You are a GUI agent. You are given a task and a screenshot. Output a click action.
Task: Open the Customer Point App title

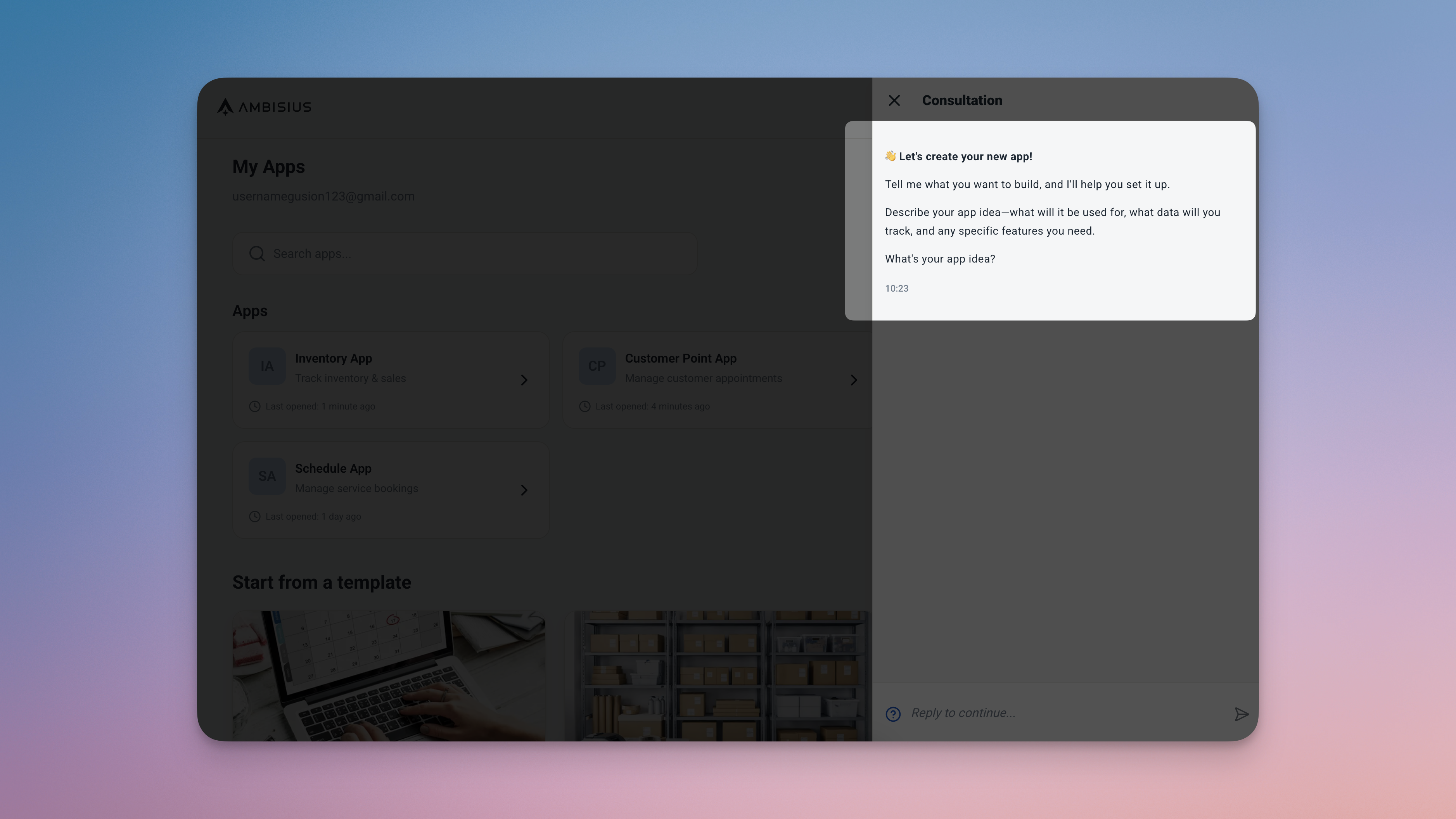tap(681, 358)
